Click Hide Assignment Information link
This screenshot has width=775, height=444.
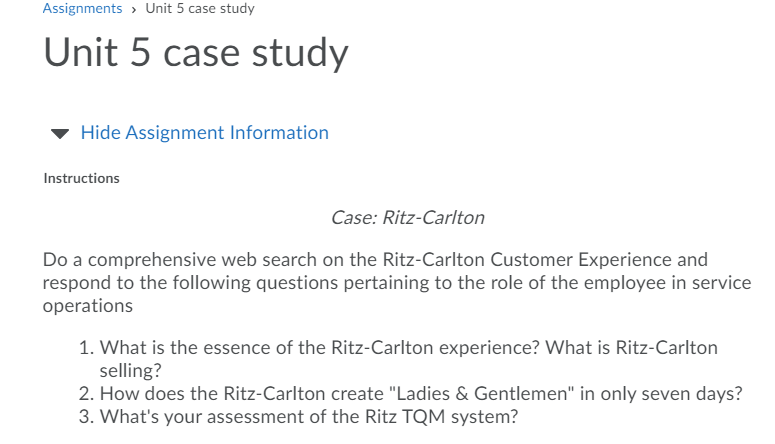(x=205, y=133)
